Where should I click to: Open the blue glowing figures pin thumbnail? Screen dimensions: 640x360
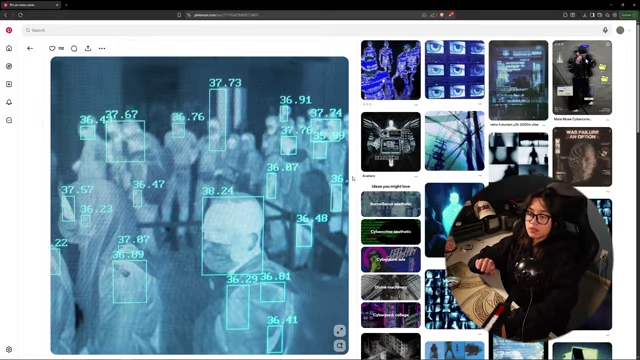point(391,70)
